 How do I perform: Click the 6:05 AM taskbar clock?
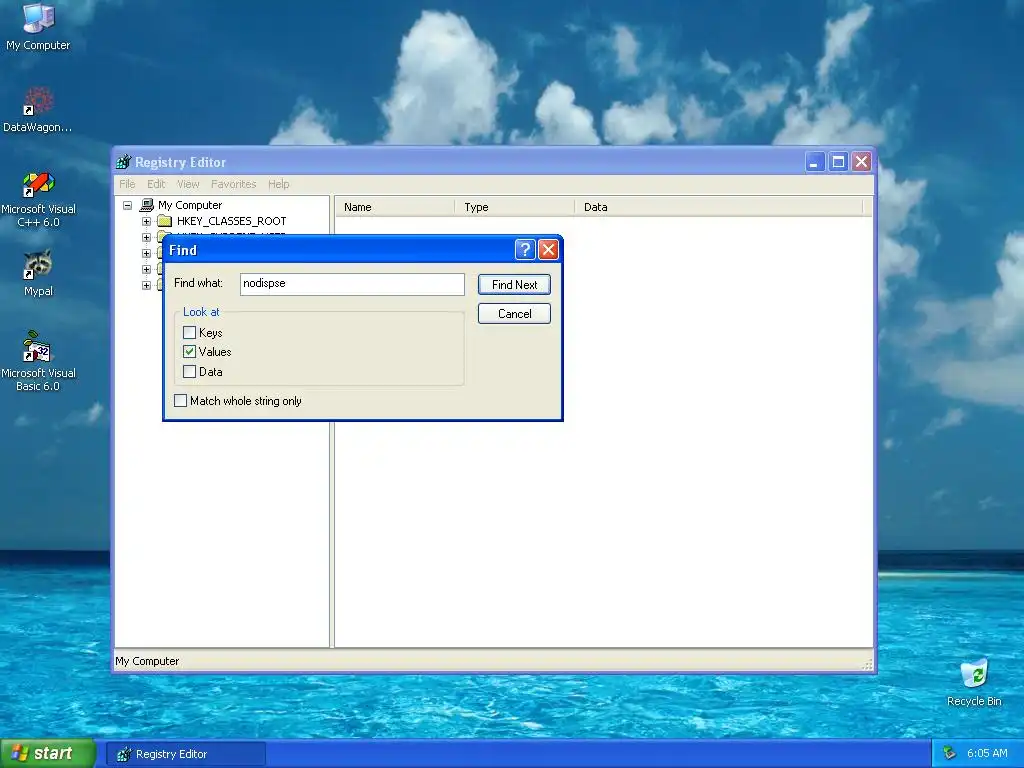click(x=987, y=753)
